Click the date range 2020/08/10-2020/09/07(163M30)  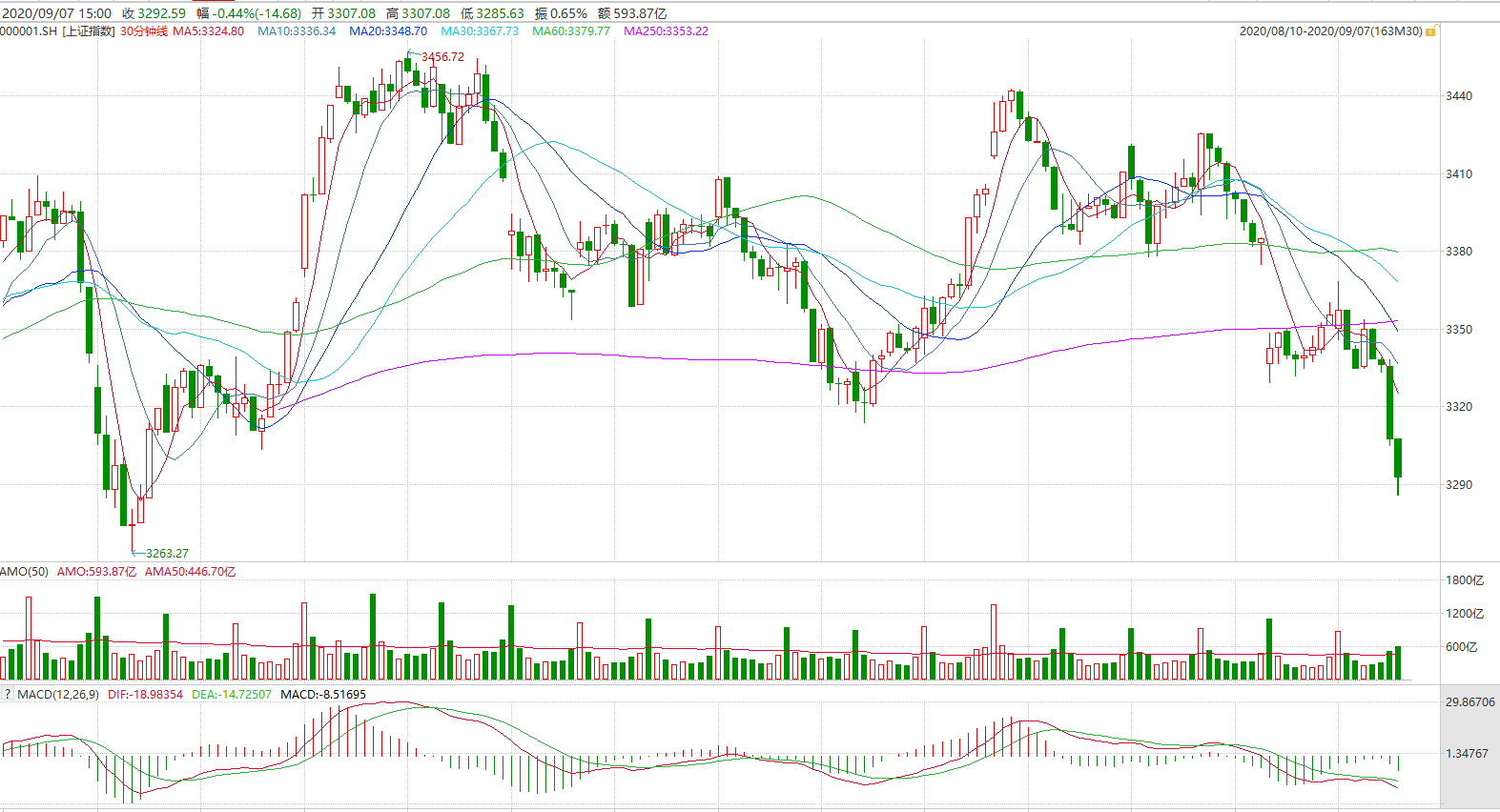tap(1330, 31)
